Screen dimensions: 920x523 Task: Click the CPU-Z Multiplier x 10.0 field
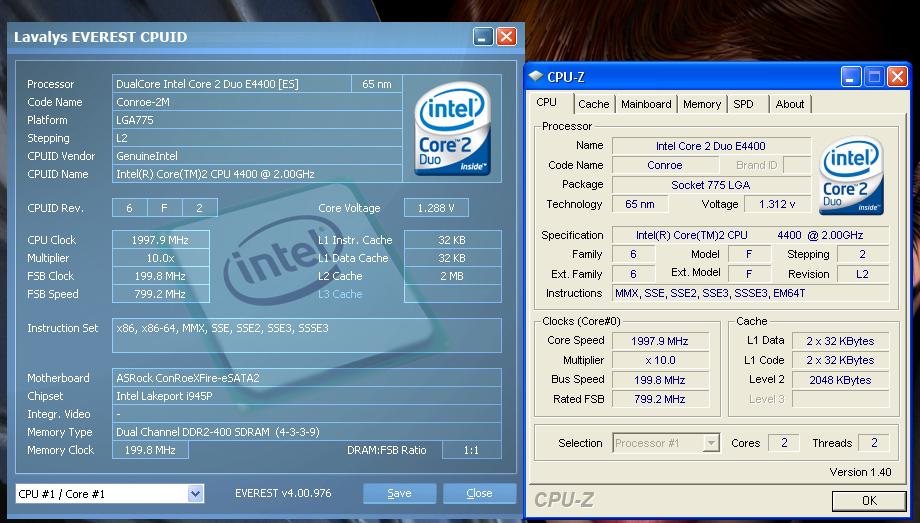click(660, 360)
